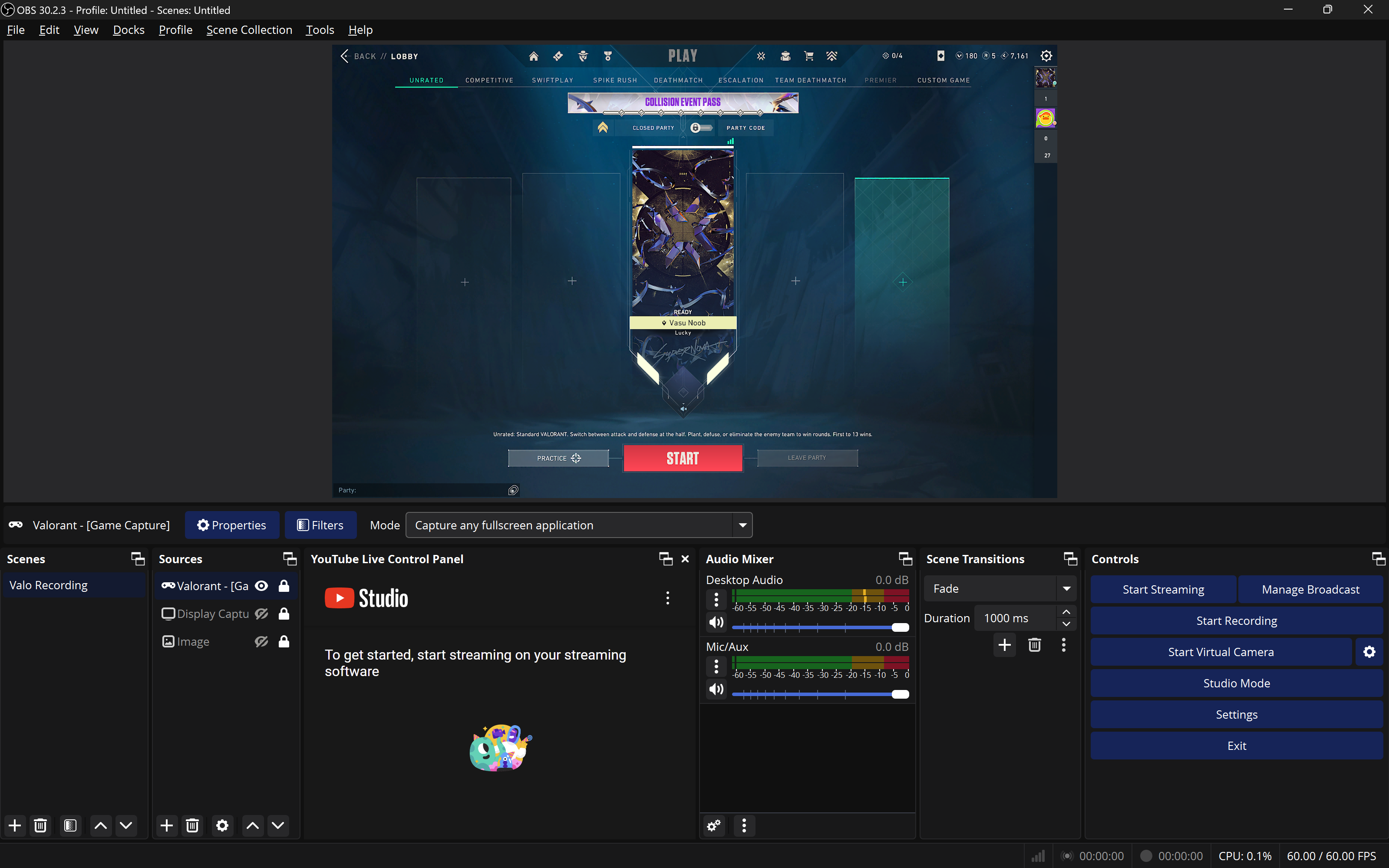1389x868 pixels.
Task: Open the File menu
Action: point(16,30)
